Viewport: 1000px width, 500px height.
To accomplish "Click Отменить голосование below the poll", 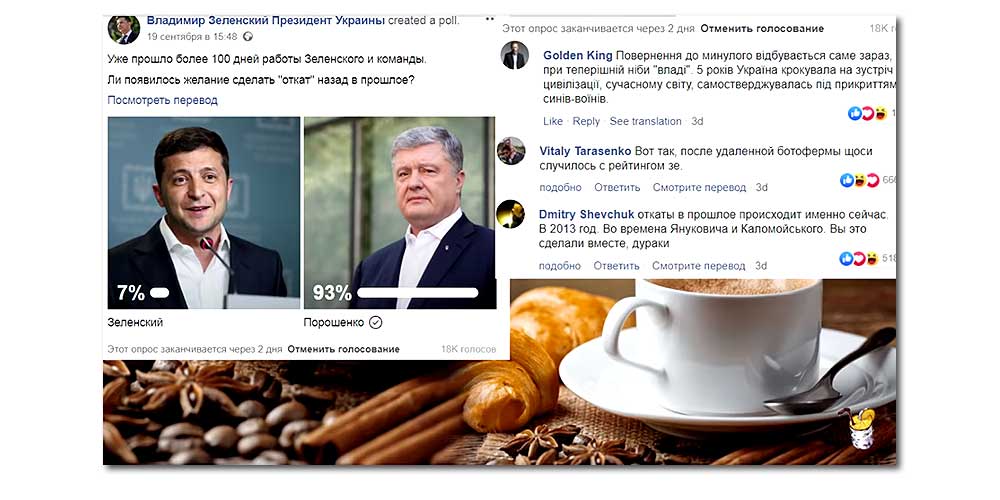I will tap(344, 349).
